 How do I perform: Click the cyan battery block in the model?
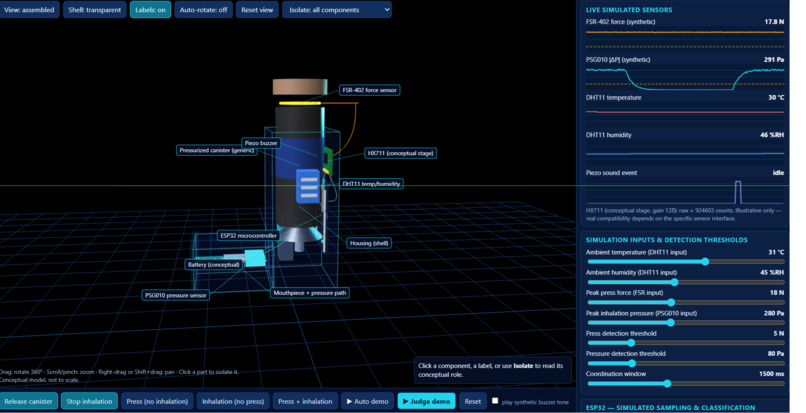[x=255, y=258]
